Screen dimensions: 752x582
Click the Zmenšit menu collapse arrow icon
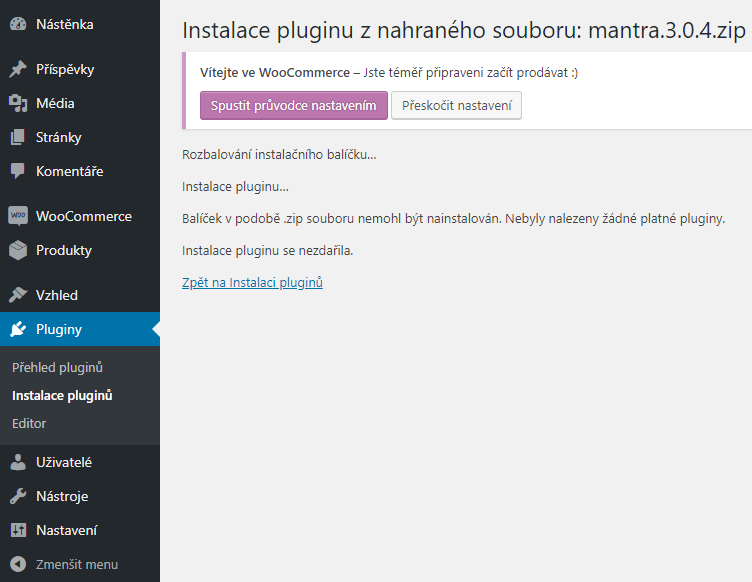[18, 564]
